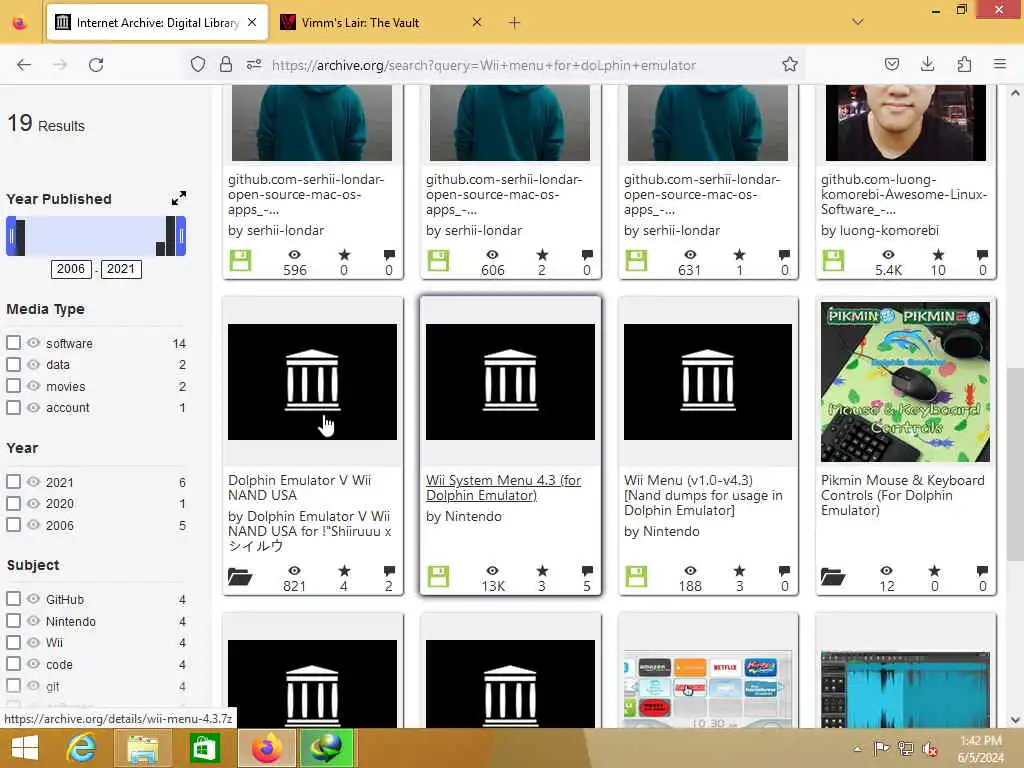Check the 2021 year filter

(13, 482)
